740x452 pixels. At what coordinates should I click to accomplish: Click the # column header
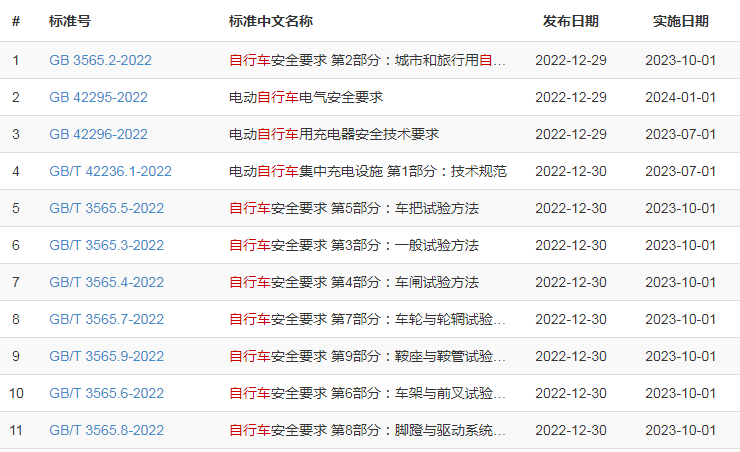click(x=16, y=21)
